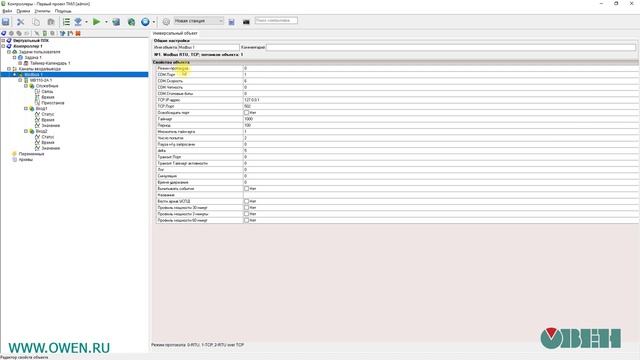Click the COM Скорость property row
Viewport: 640px width, 360px height.
point(397,81)
